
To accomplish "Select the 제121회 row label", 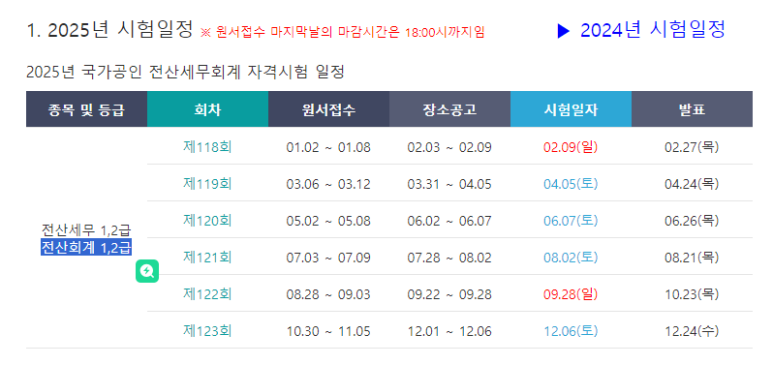I will click(208, 257).
